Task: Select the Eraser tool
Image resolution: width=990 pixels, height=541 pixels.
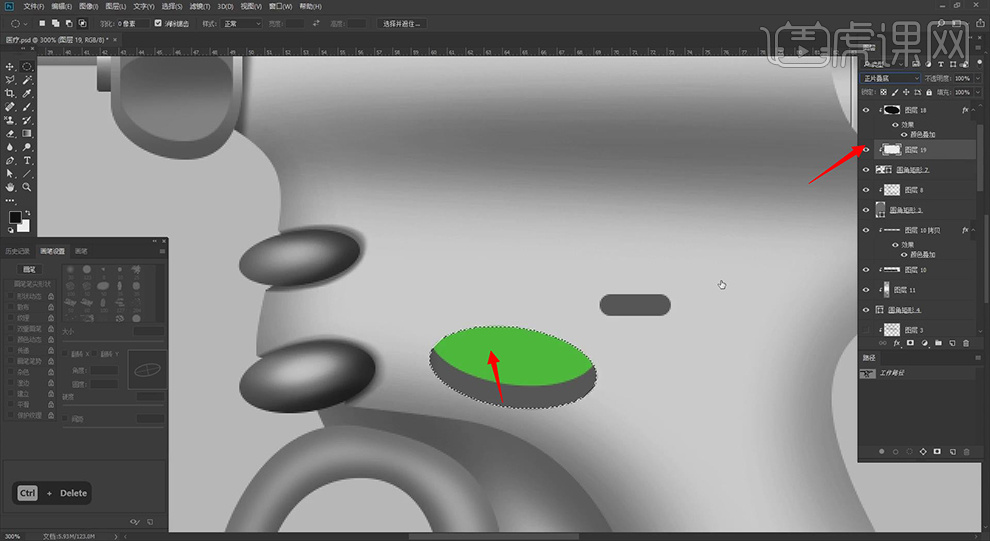Action: click(9, 134)
